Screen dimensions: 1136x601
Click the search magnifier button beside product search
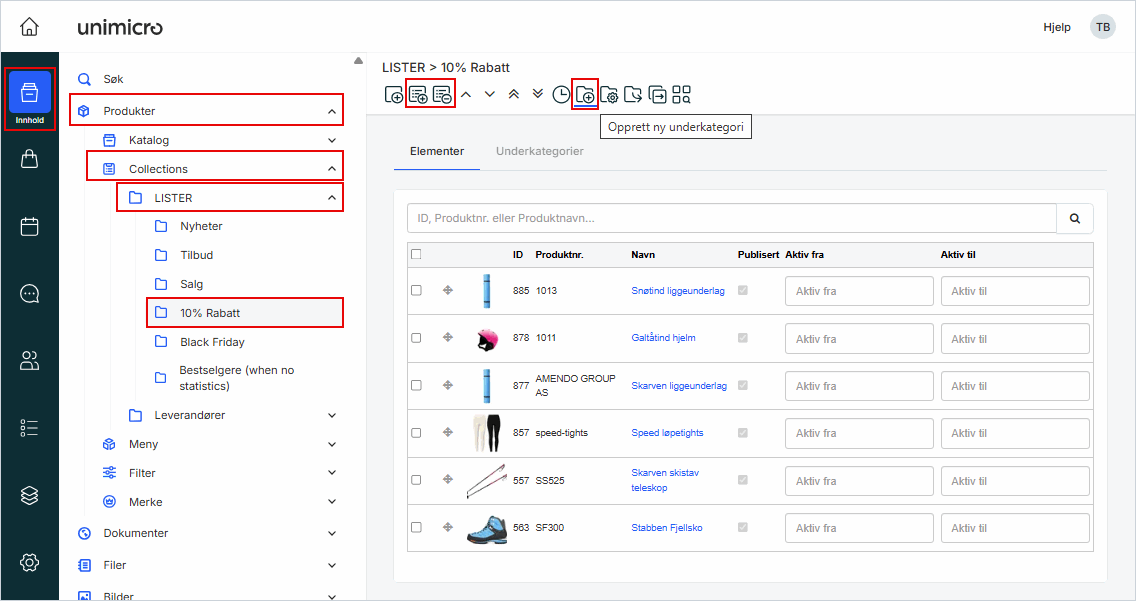point(1075,218)
